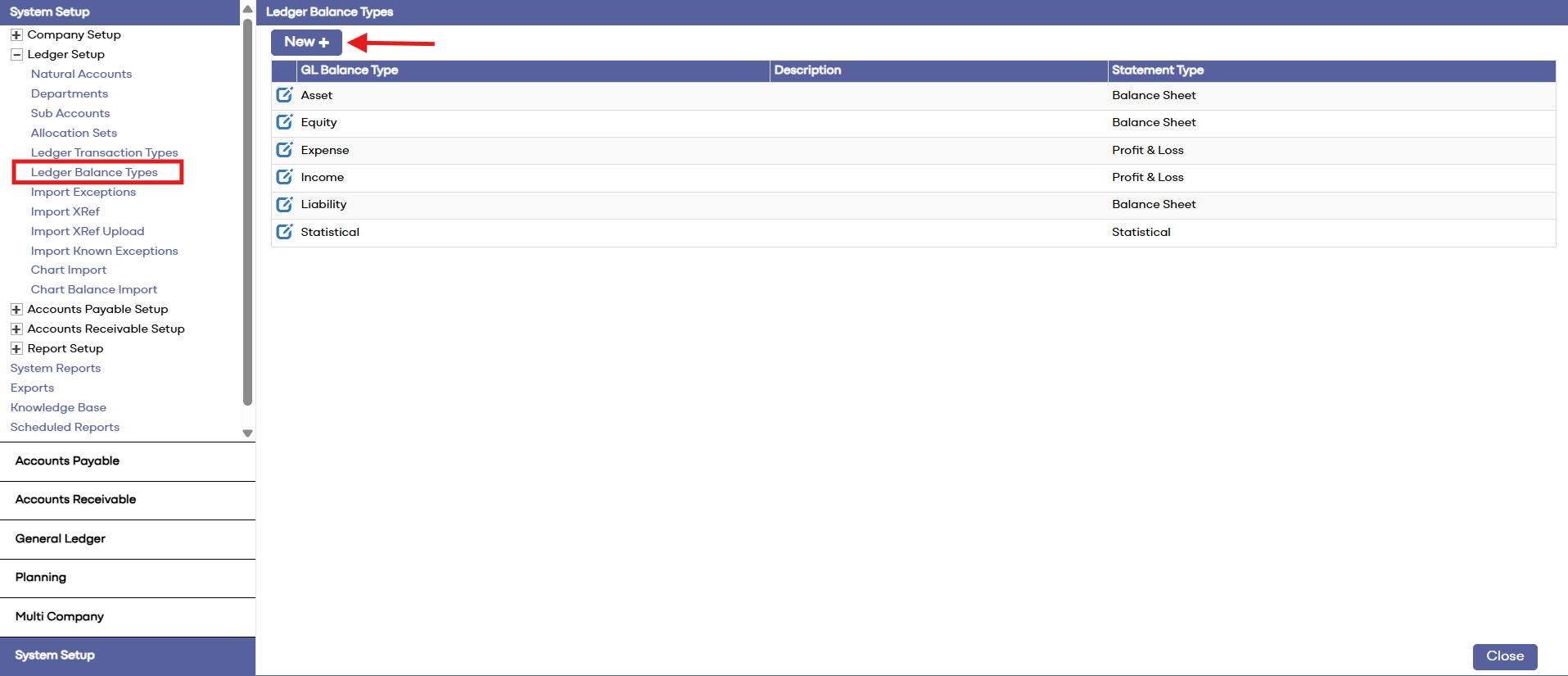Open Chart Balance Import

point(94,289)
